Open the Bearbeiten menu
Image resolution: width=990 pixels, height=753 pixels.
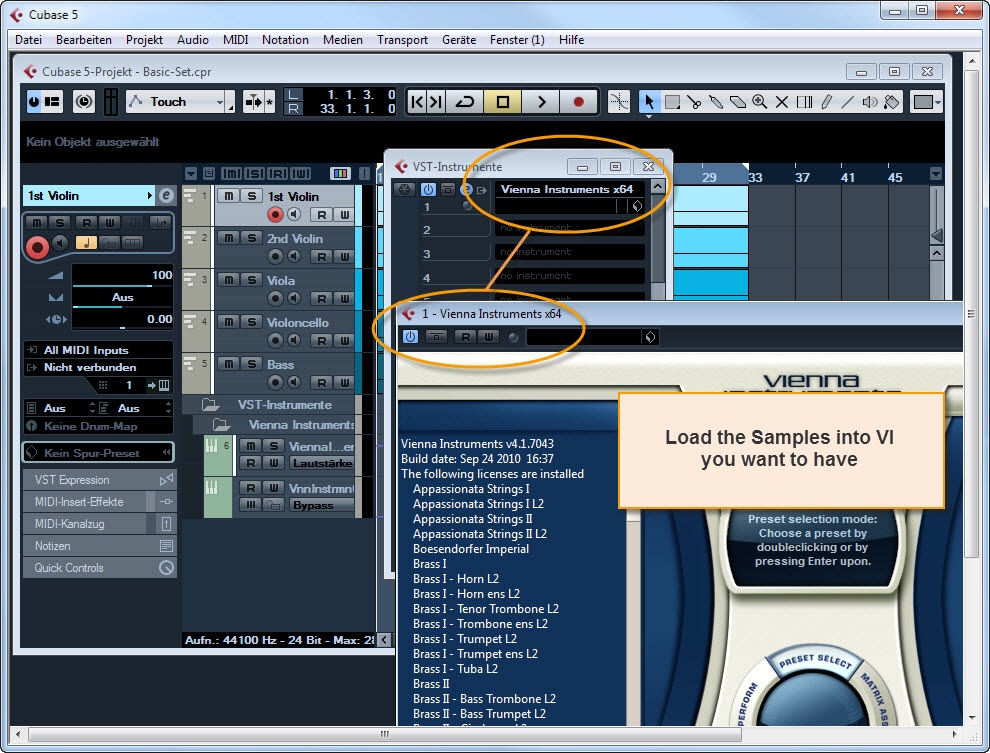coord(83,40)
